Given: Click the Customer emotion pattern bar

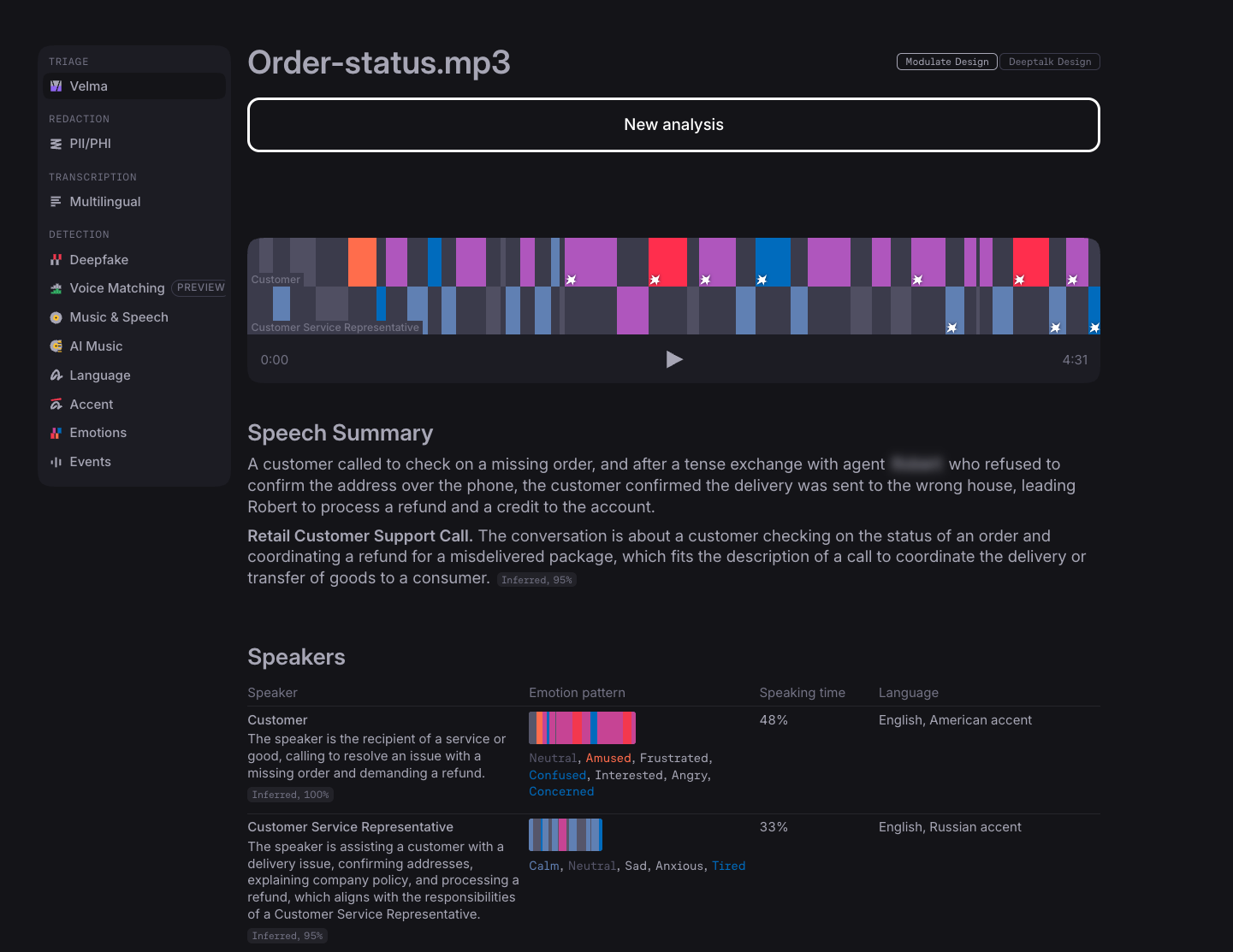Looking at the screenshot, I should pos(582,728).
